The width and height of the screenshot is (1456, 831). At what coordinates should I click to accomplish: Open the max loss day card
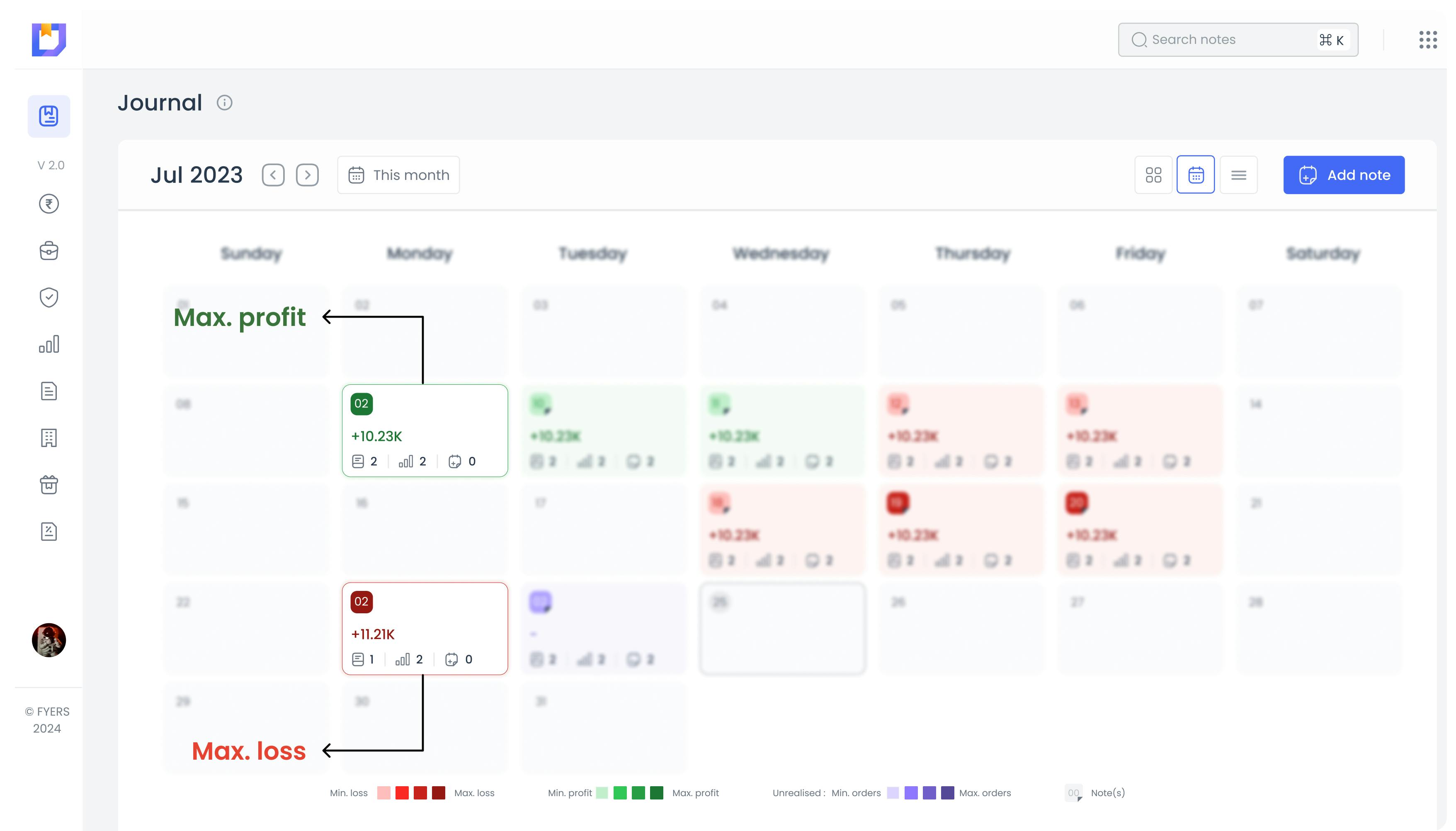tap(425, 628)
